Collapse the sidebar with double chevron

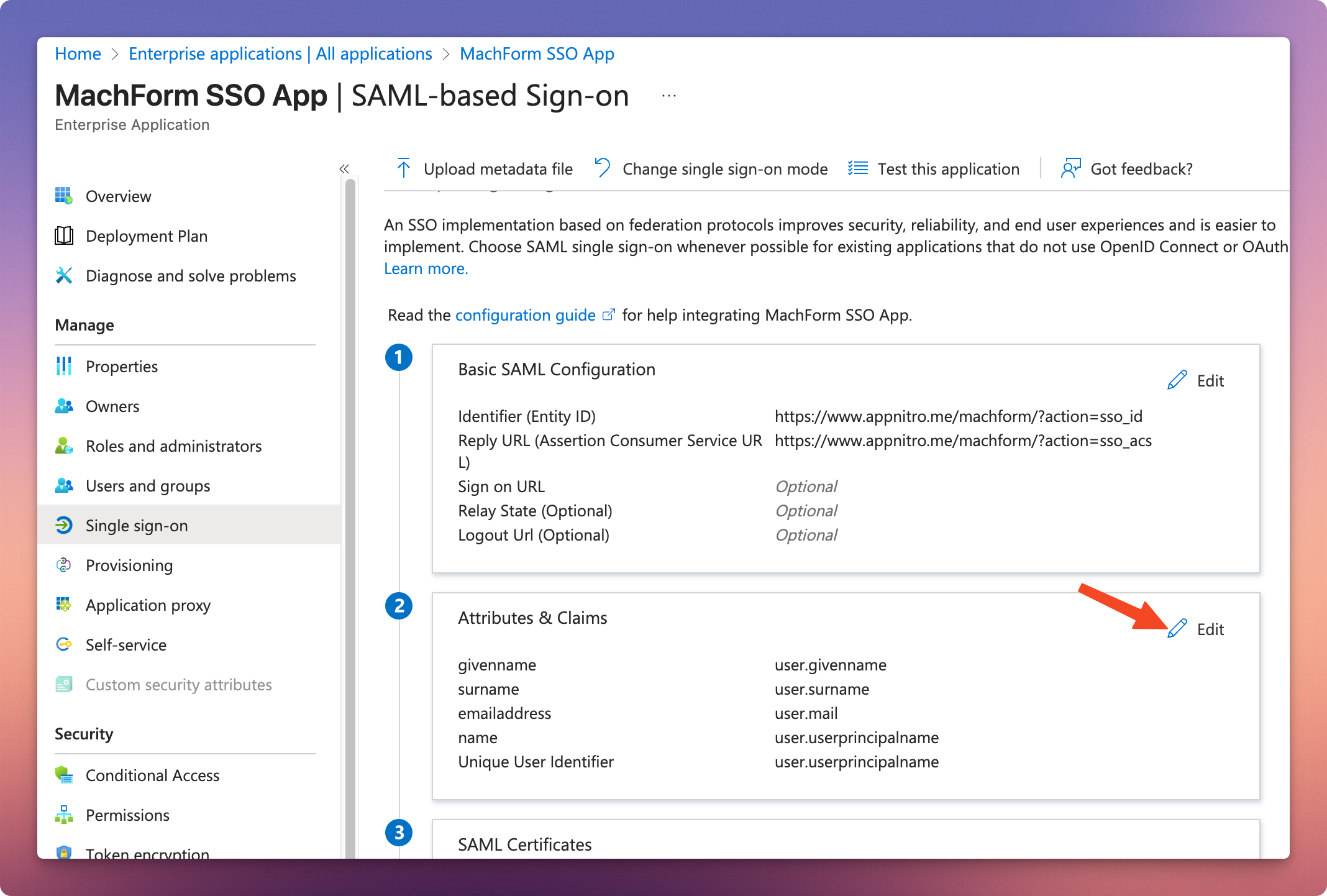(344, 168)
